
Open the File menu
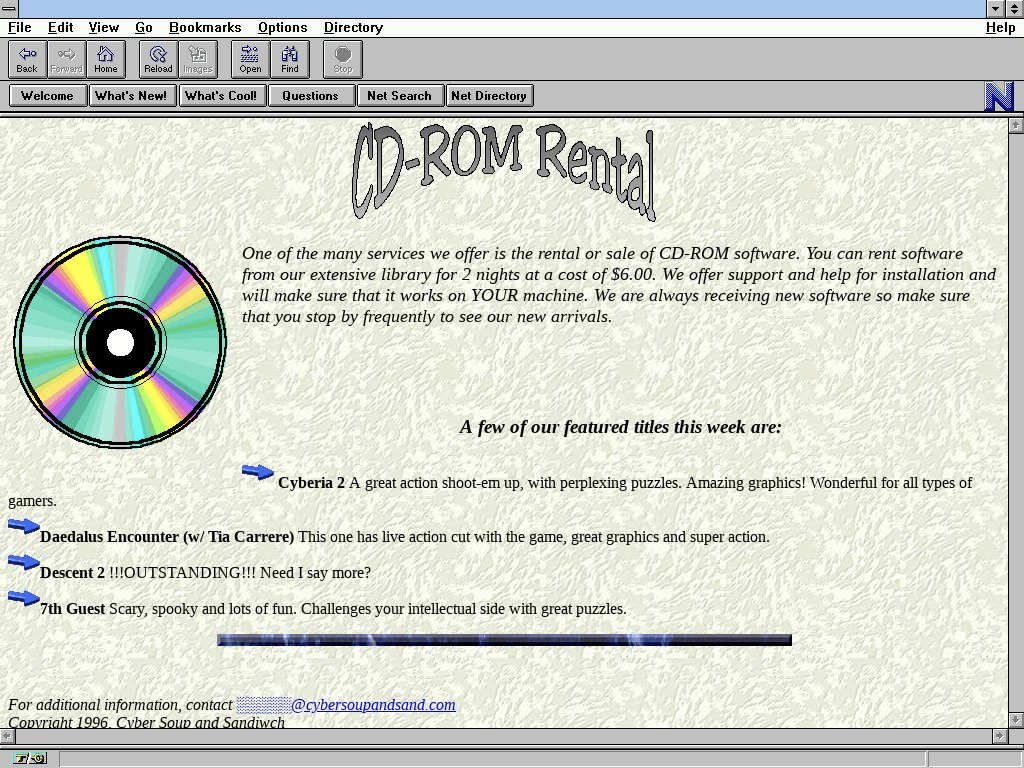point(19,27)
